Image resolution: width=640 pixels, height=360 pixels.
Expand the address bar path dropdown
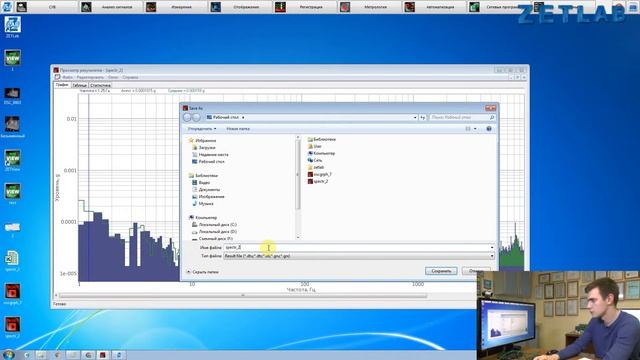pos(415,117)
